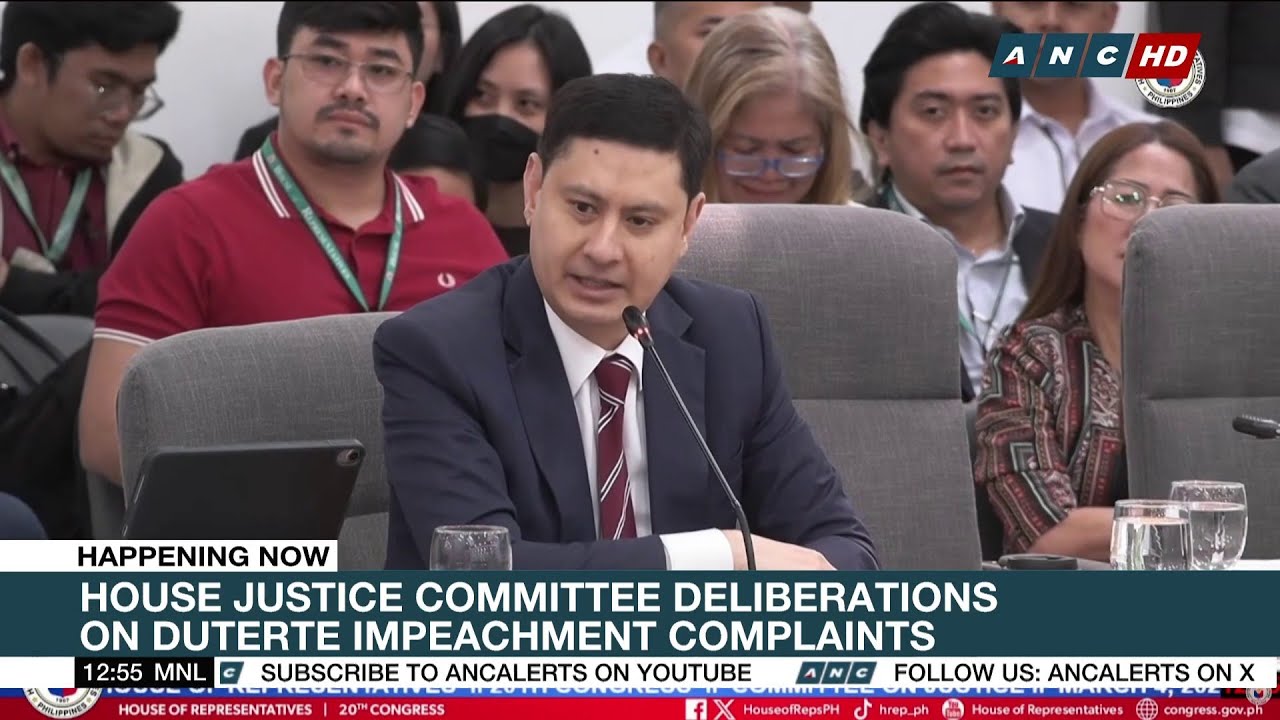Click the small ANC logo in ticker
Image resolution: width=1280 pixels, height=720 pixels.
(836, 673)
